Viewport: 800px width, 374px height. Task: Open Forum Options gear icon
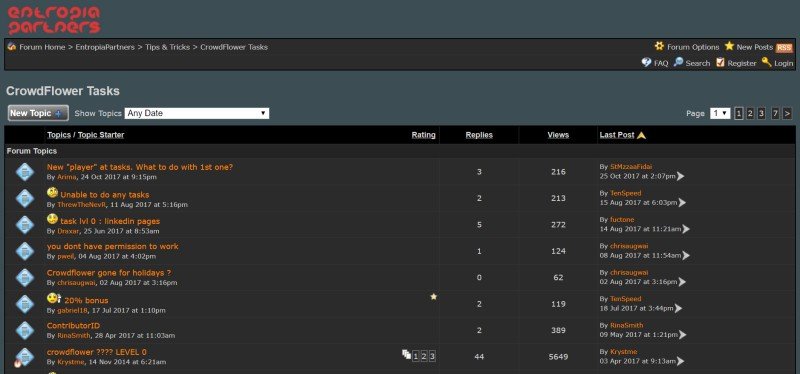tap(660, 46)
